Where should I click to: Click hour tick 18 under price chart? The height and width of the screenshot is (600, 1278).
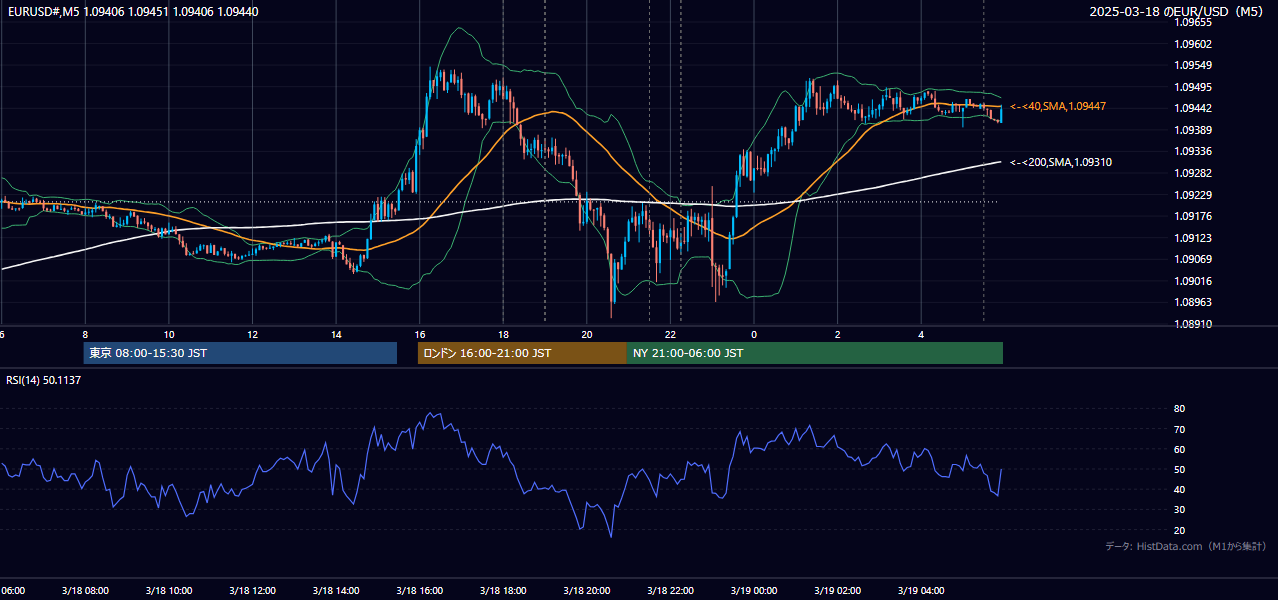point(503,334)
